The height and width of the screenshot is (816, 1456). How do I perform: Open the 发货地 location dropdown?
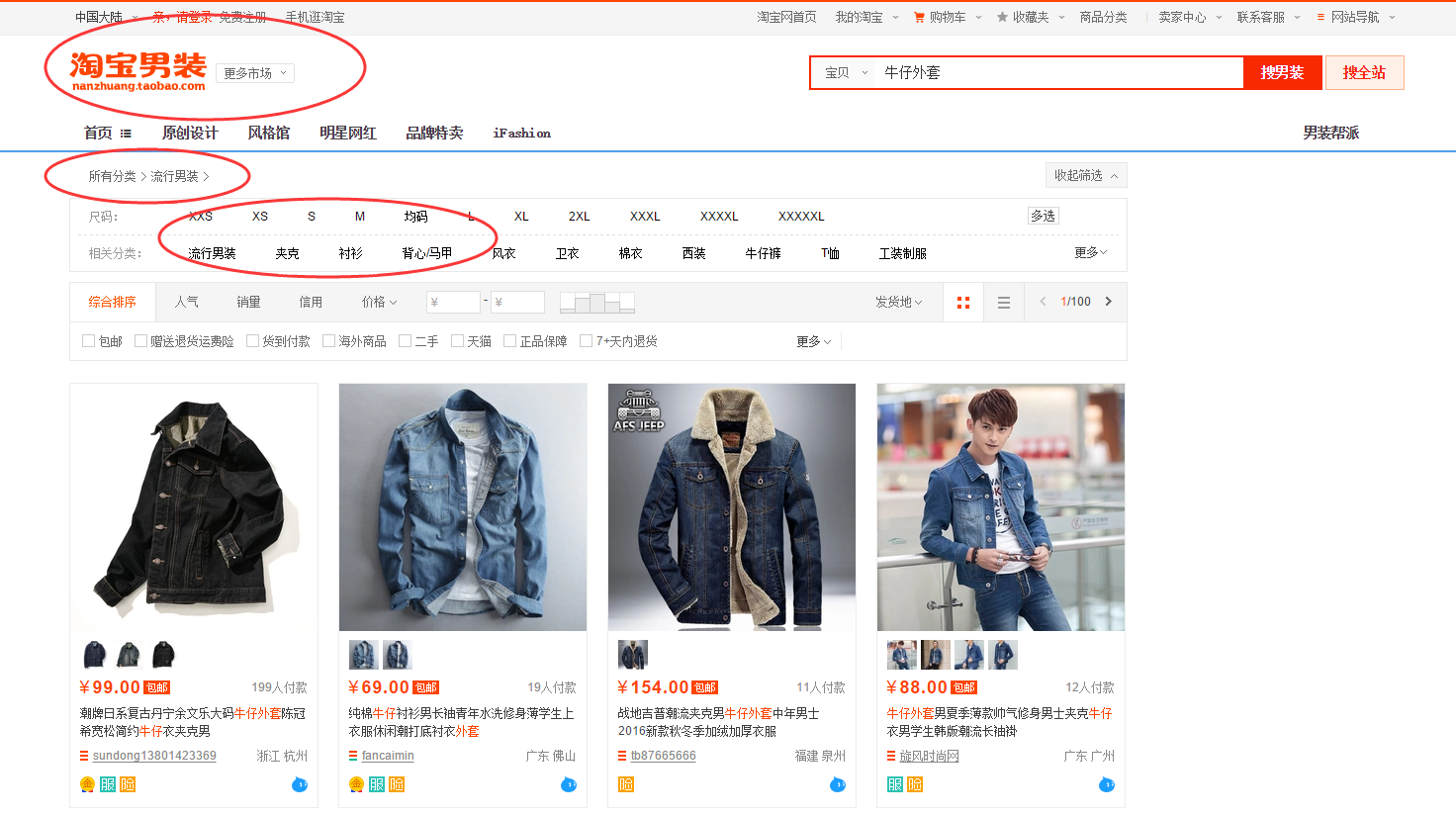point(898,302)
